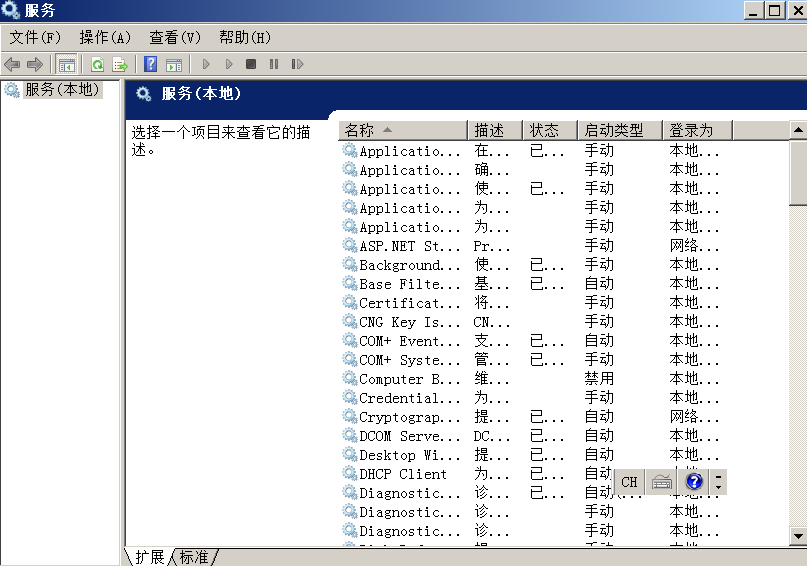The height and width of the screenshot is (566, 807).
Task: Click the CH language indicator on language bar
Action: coord(629,482)
